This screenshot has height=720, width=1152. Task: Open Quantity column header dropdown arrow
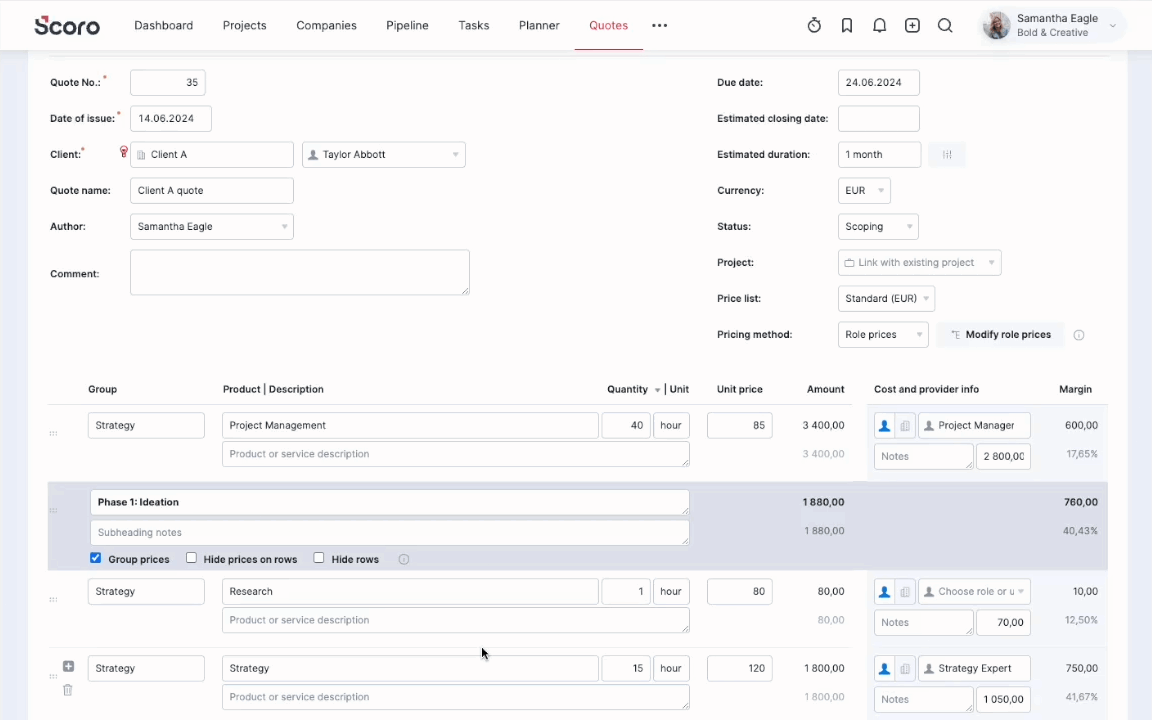coord(658,390)
